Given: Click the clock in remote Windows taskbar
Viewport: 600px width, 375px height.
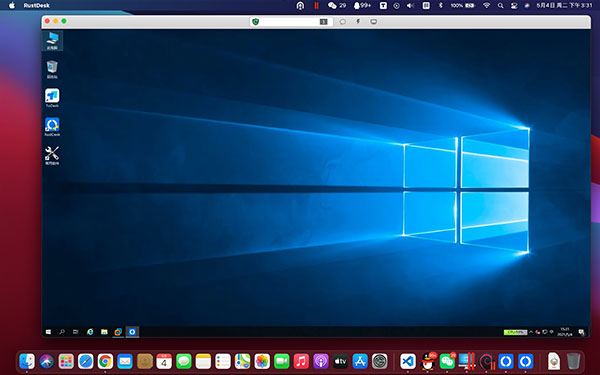Looking at the screenshot, I should point(565,332).
